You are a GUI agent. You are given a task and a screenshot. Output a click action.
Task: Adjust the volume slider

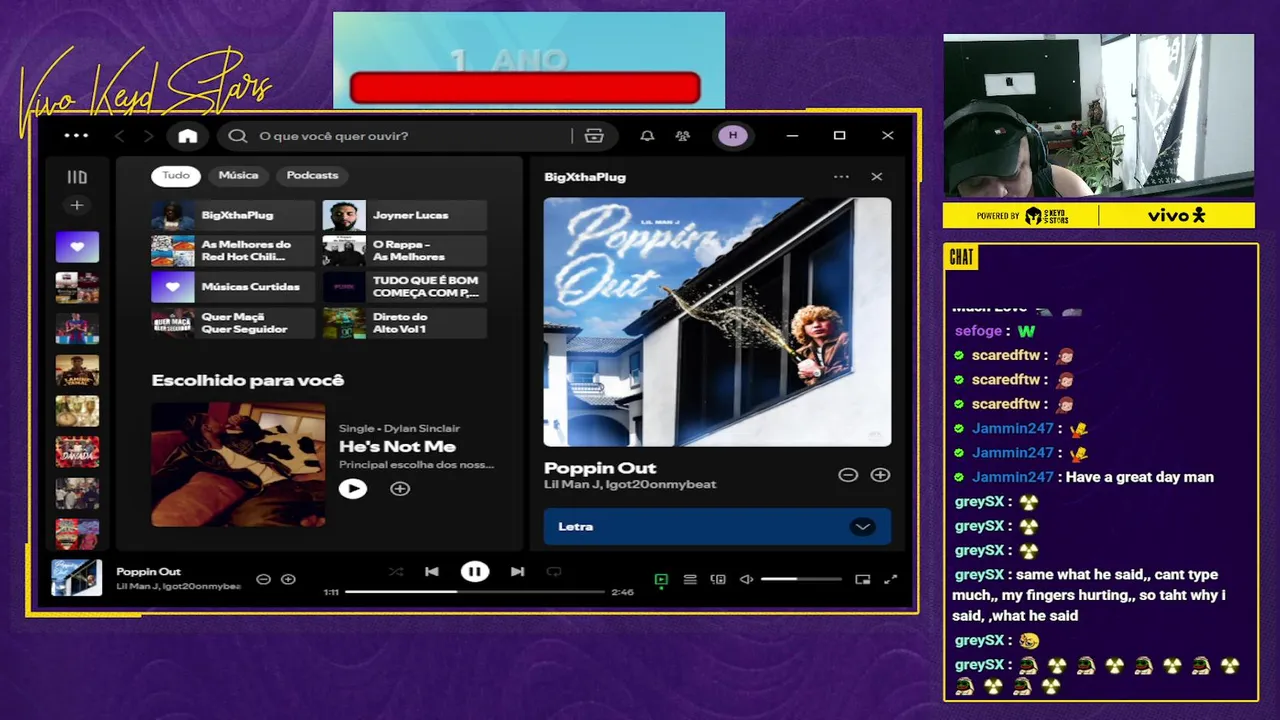[801, 579]
